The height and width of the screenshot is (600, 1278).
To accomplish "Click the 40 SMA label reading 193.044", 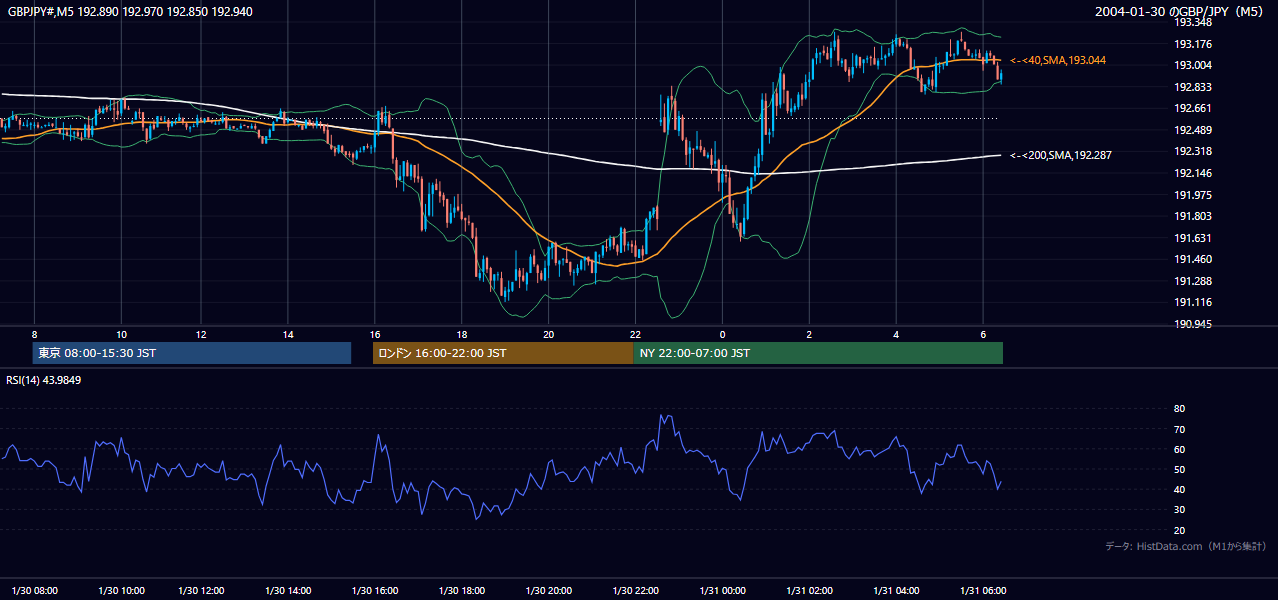I will point(1058,61).
